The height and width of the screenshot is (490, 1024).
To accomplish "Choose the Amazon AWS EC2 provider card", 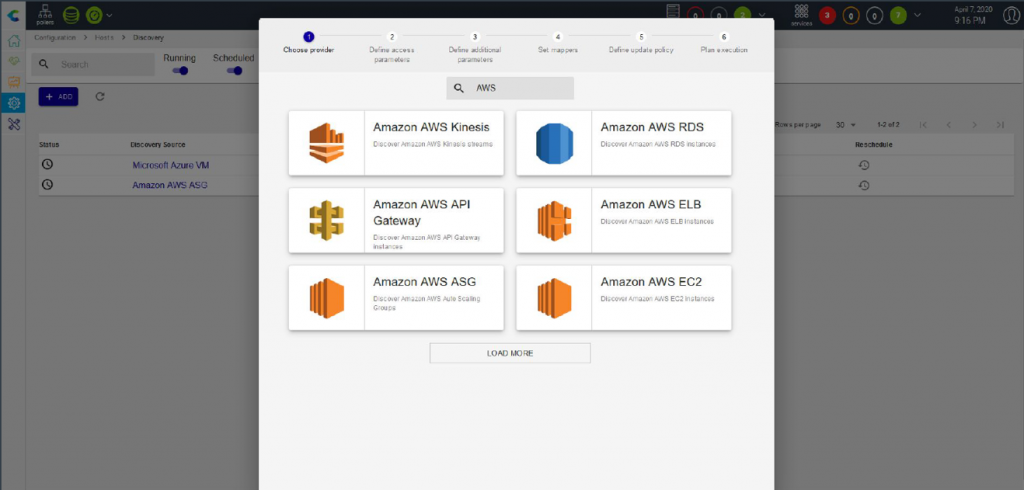I will [624, 298].
